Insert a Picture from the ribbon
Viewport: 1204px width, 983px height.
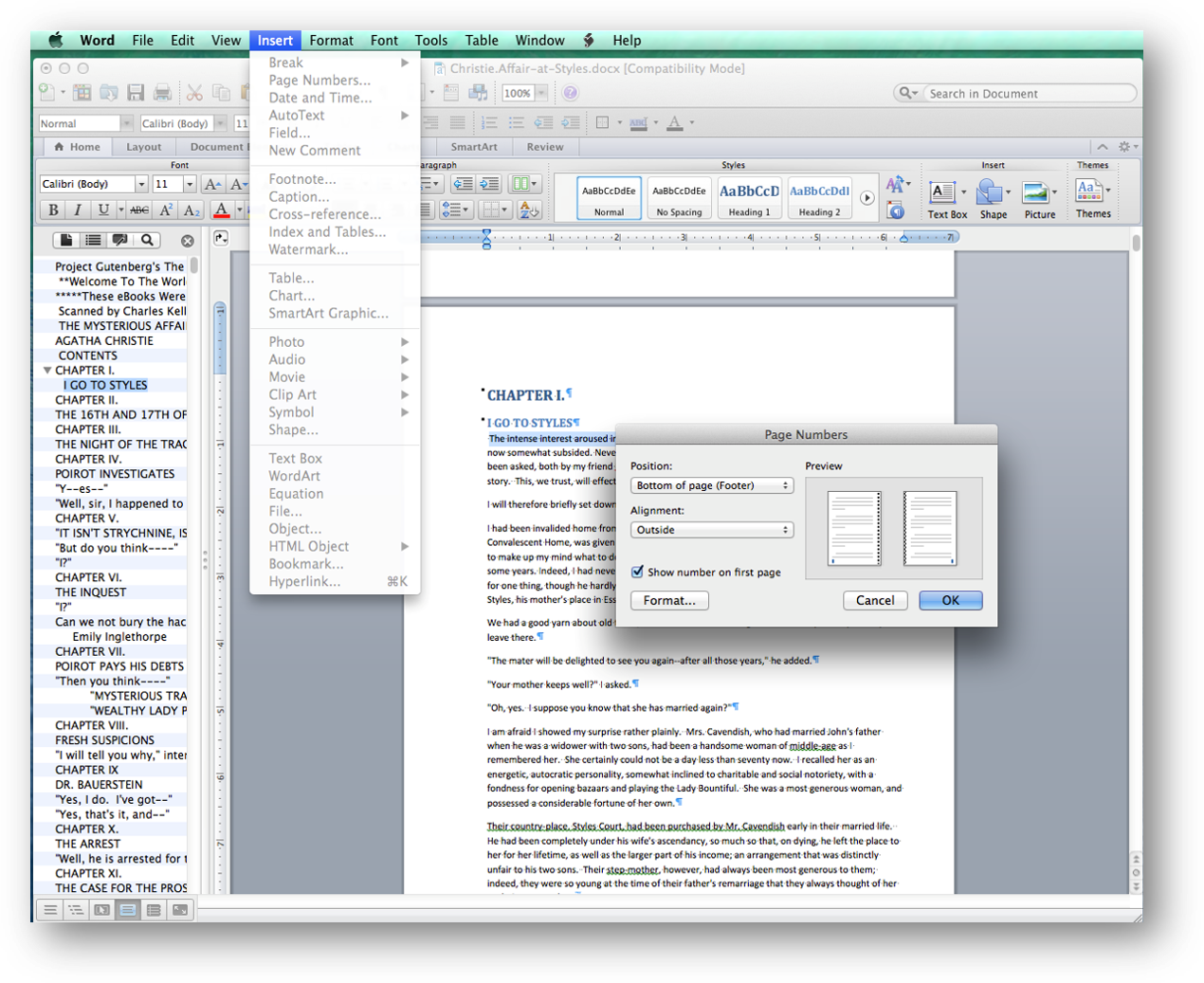[1038, 198]
